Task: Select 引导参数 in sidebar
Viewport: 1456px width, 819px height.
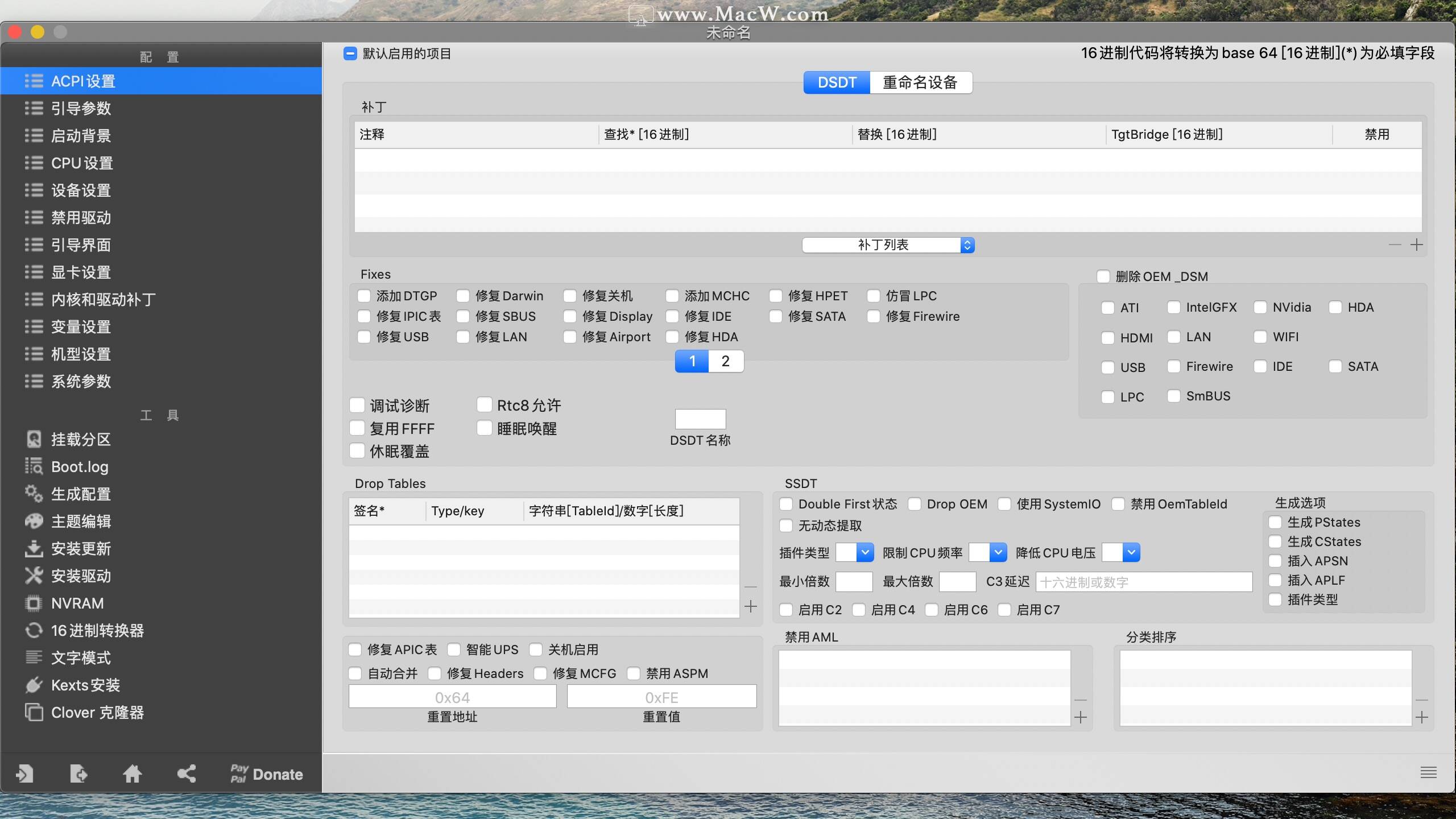Action: pos(161,108)
